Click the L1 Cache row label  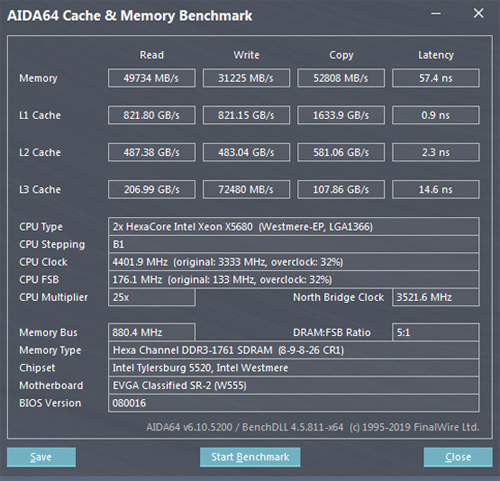[x=40, y=115]
